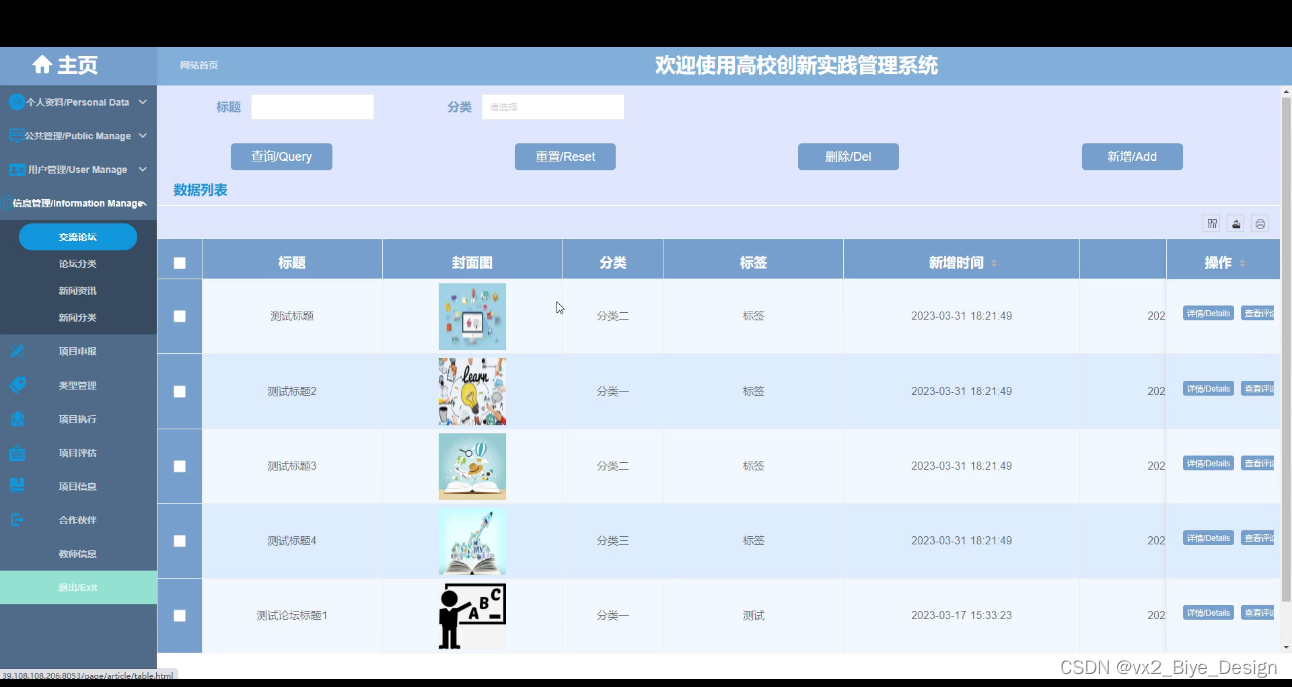This screenshot has width=1292, height=687.
Task: Check the row for 测试论坛标题1
Action: tap(180, 616)
